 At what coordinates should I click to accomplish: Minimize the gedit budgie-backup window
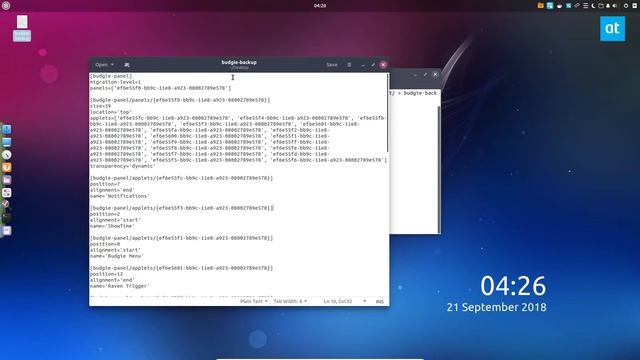[x=363, y=64]
